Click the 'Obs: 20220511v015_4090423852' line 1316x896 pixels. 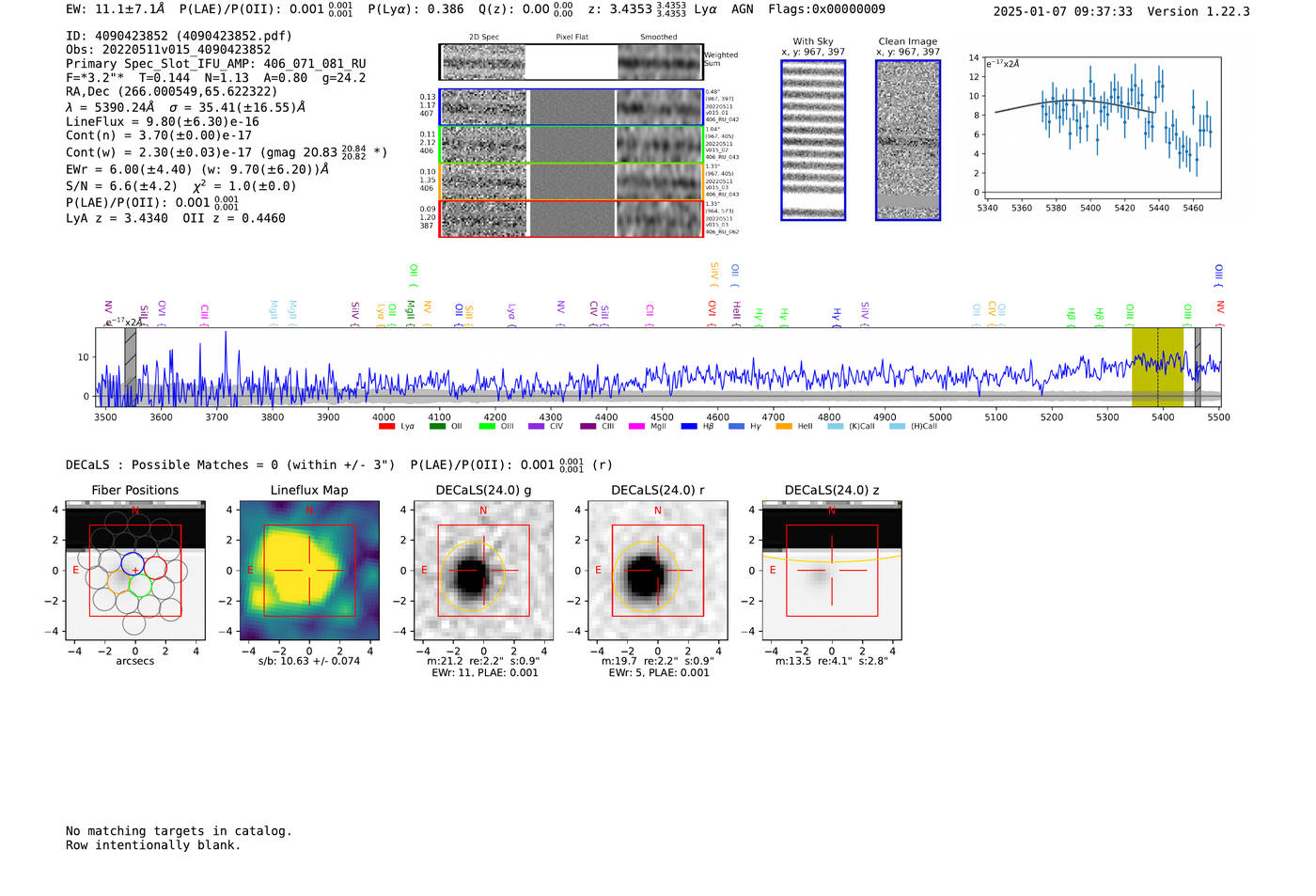point(168,50)
